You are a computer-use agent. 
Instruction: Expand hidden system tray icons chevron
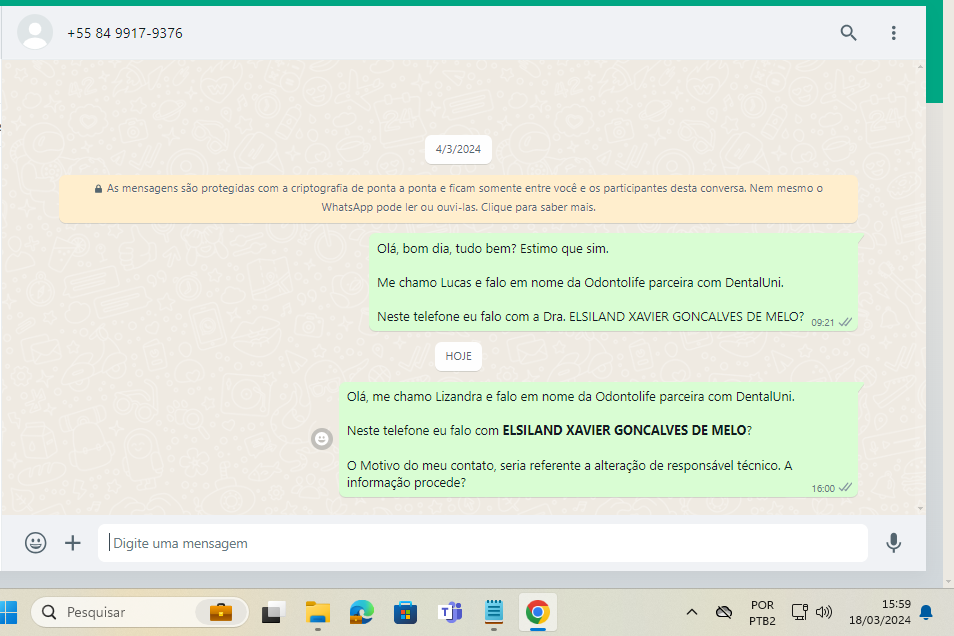pyautogui.click(x=691, y=611)
